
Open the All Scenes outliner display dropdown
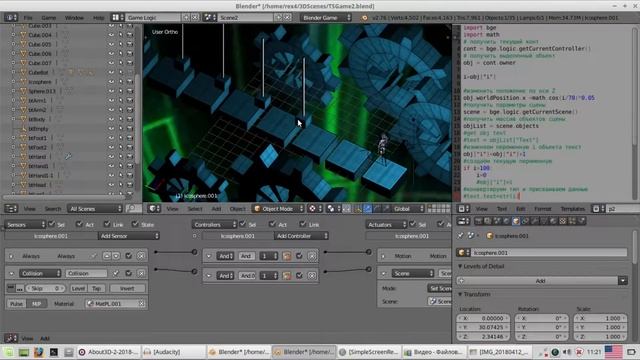click(x=95, y=209)
